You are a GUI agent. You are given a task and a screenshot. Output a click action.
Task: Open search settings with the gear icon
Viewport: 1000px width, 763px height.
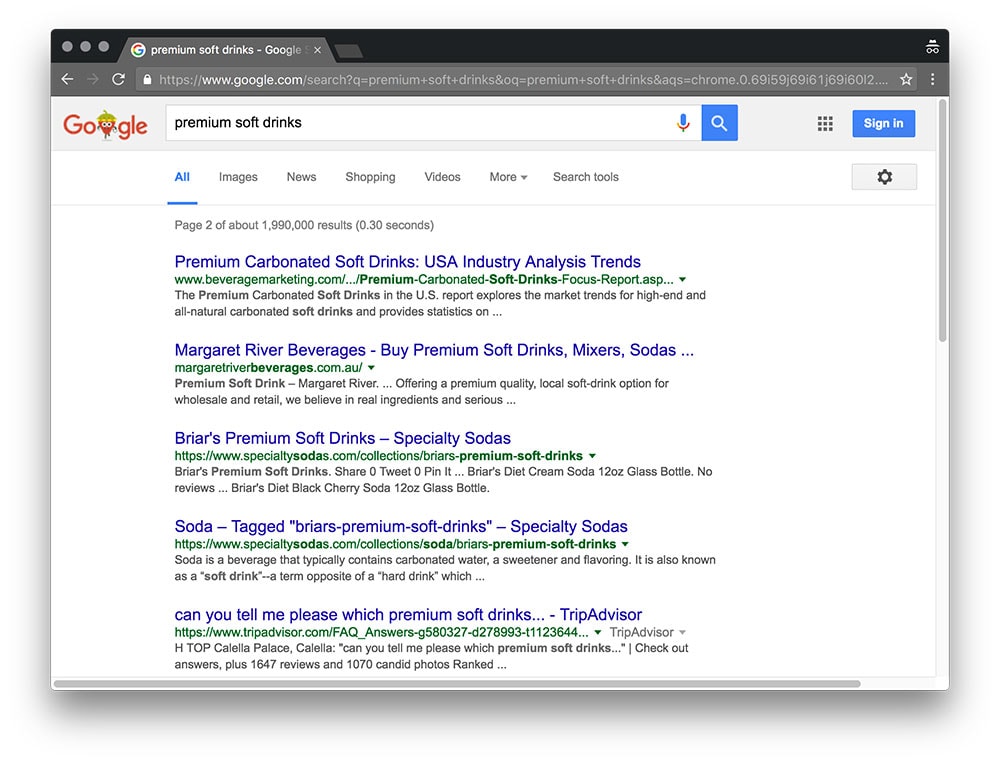(884, 177)
